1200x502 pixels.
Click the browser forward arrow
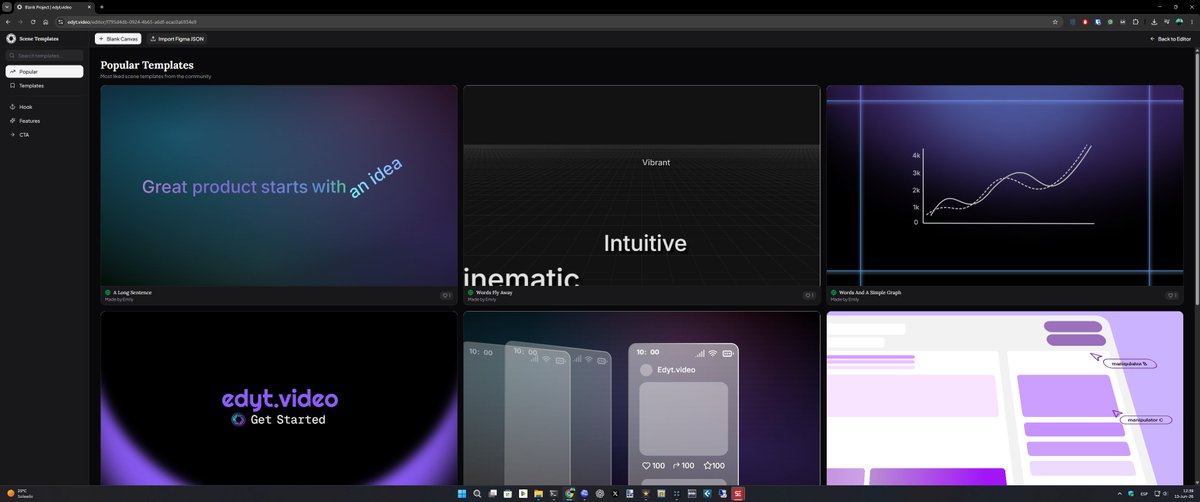(21, 21)
